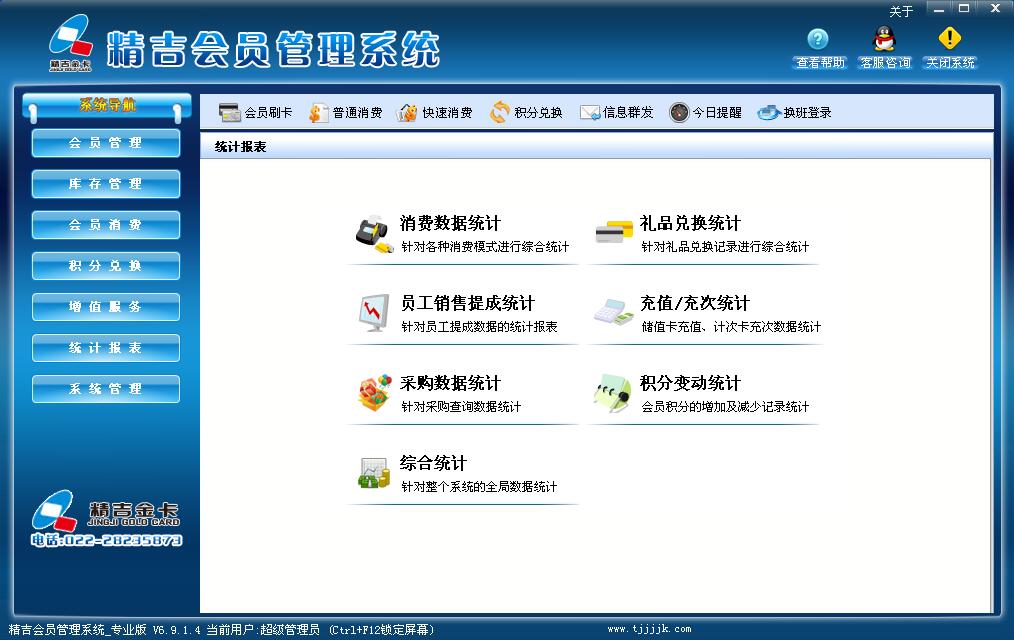This screenshot has height=640, width=1014.
Task: Click 关于 in the title bar
Action: click(901, 12)
